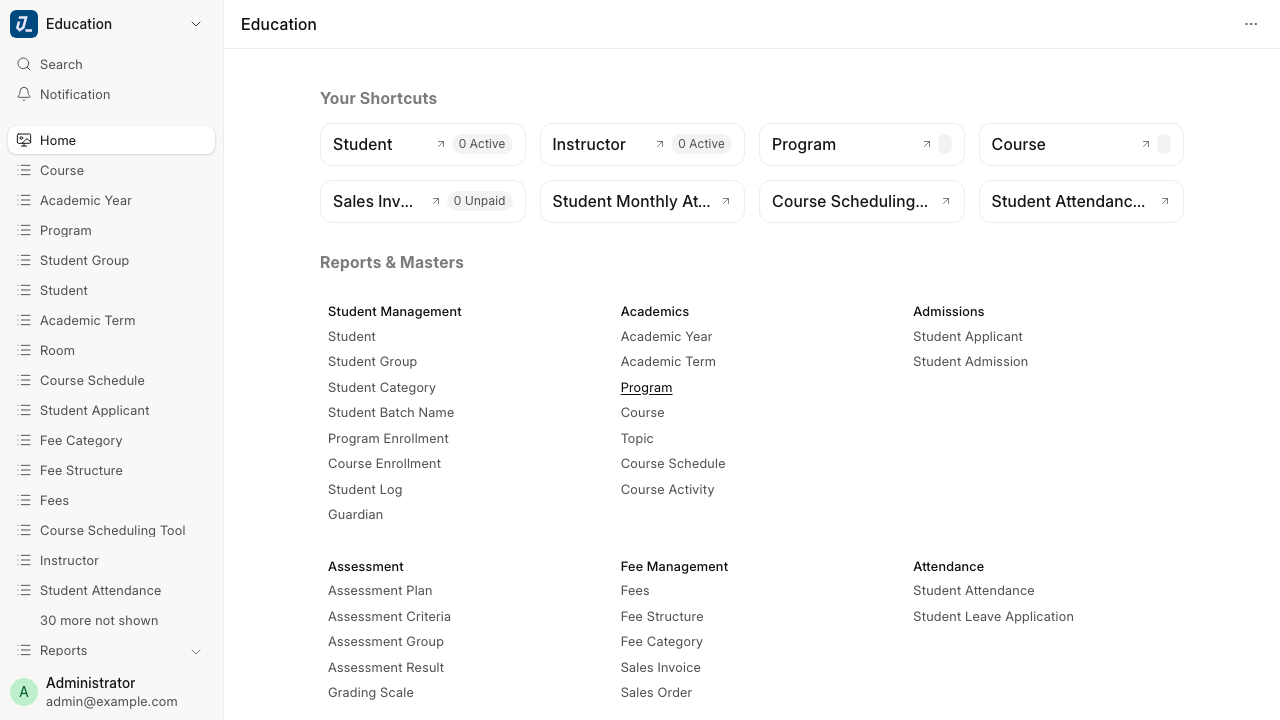1280x720 pixels.
Task: Open the Assessment Criteria link
Action: (x=389, y=616)
